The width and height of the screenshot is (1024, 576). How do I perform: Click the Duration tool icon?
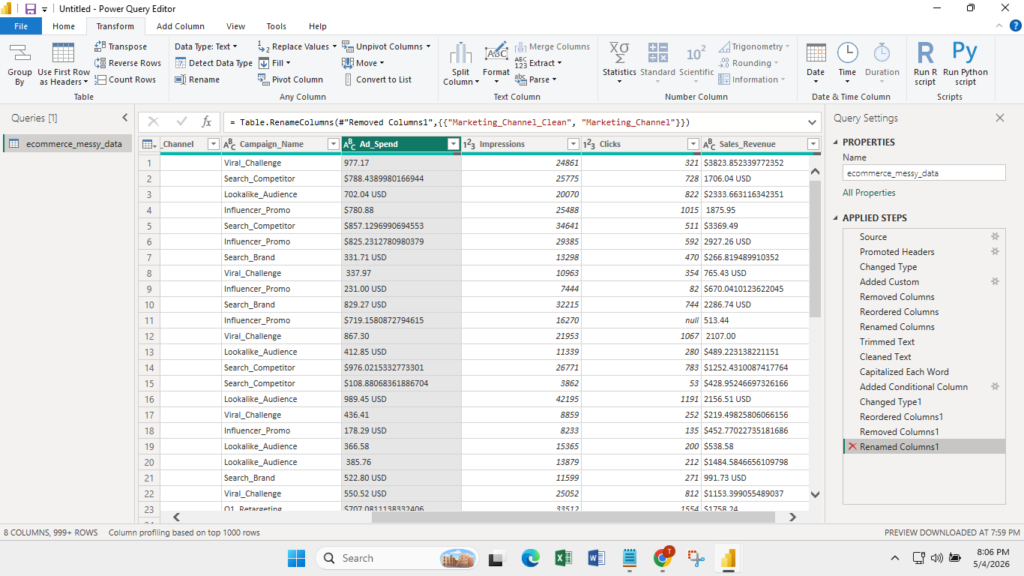882,64
